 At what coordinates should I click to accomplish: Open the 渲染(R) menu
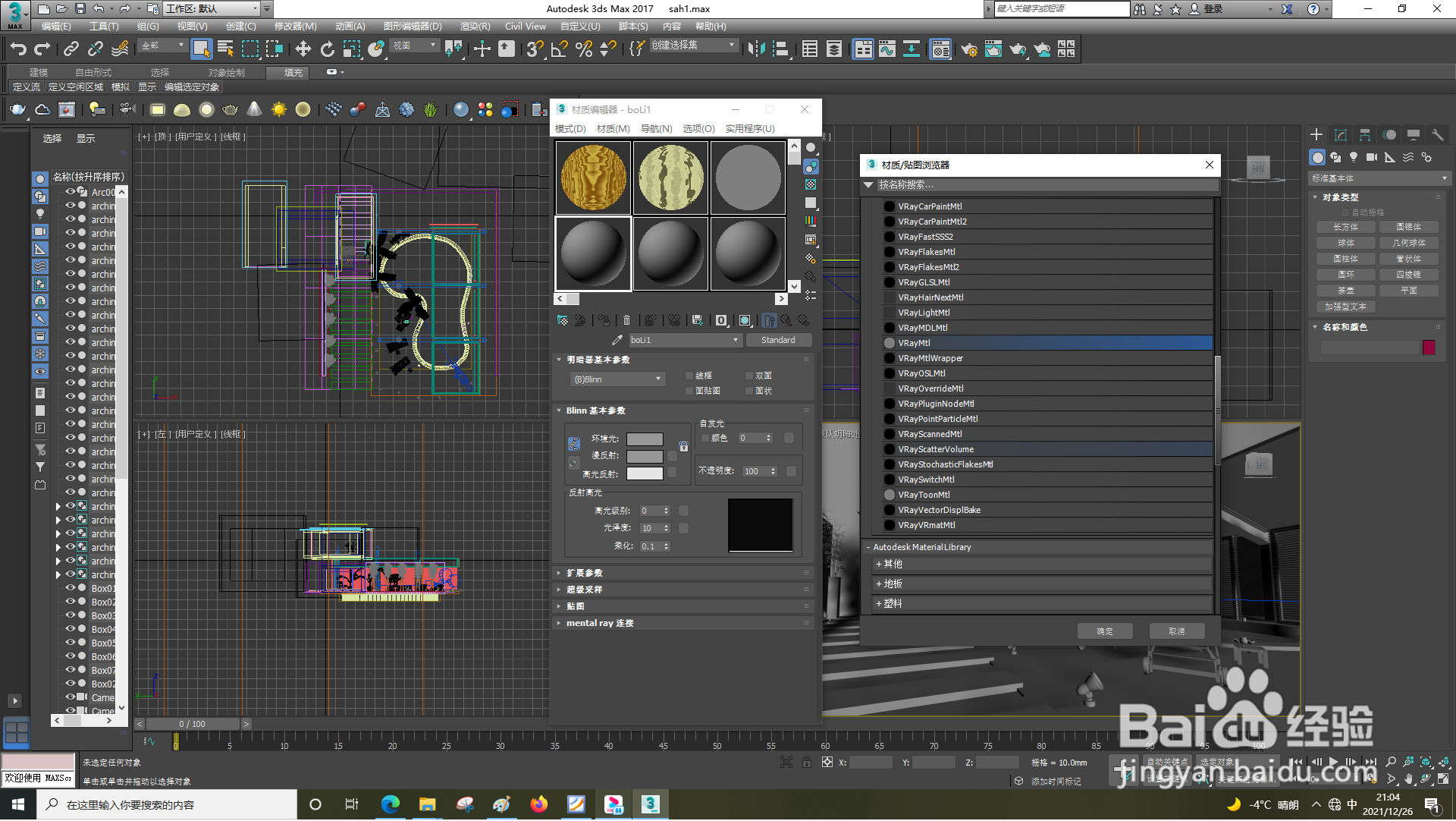pos(475,26)
